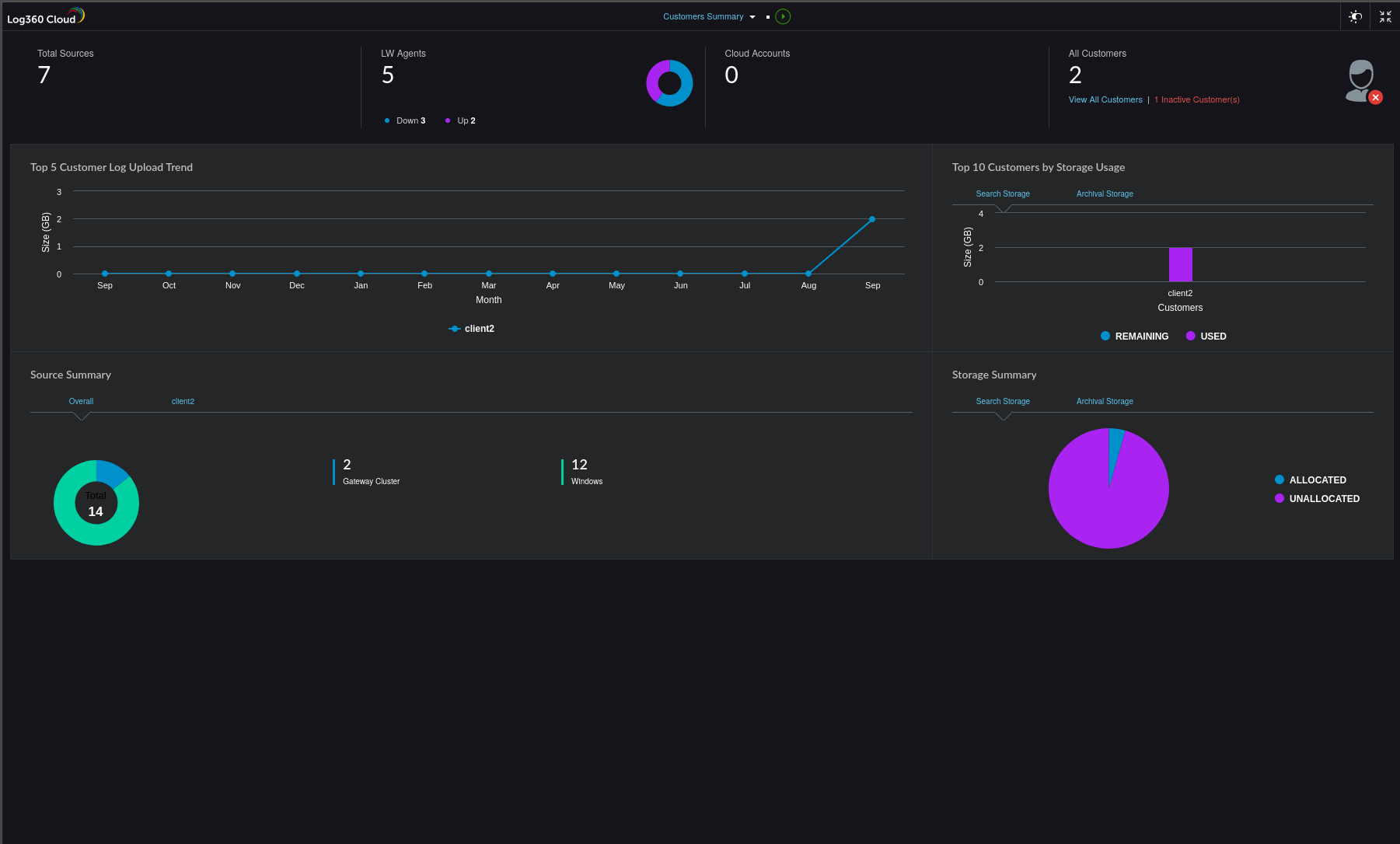Viewport: 1400px width, 844px height.
Task: Switch to Archival Storage tab in Top 10 Customers
Action: pyautogui.click(x=1105, y=194)
